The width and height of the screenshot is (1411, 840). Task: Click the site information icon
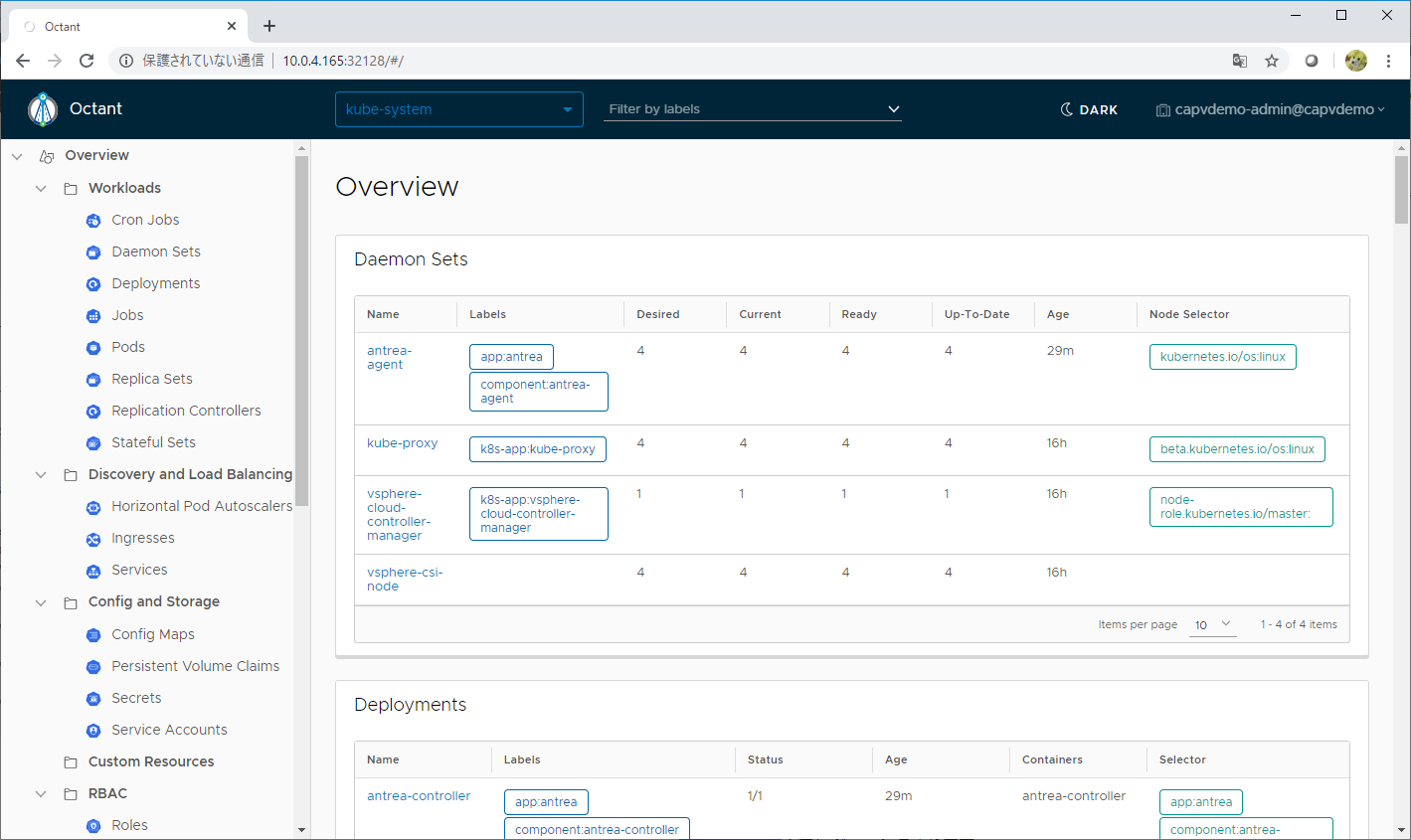coord(126,61)
